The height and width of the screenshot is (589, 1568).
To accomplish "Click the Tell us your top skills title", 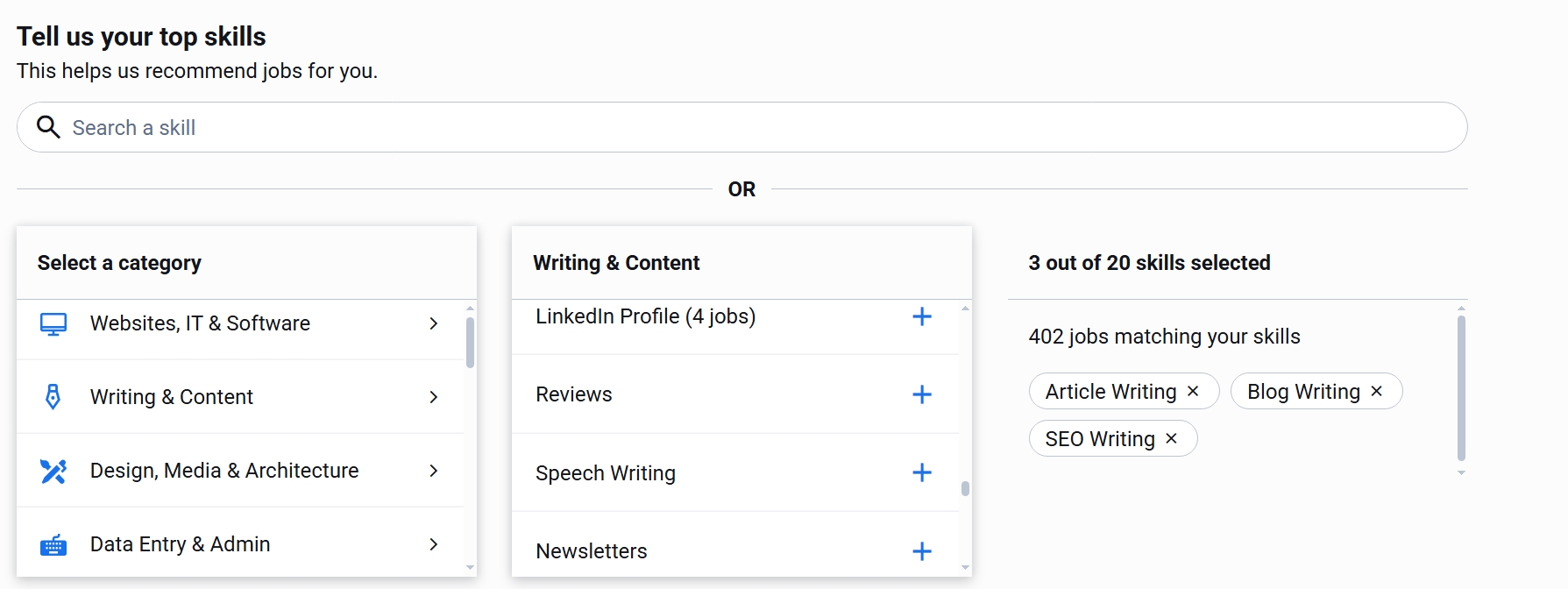I will (141, 37).
